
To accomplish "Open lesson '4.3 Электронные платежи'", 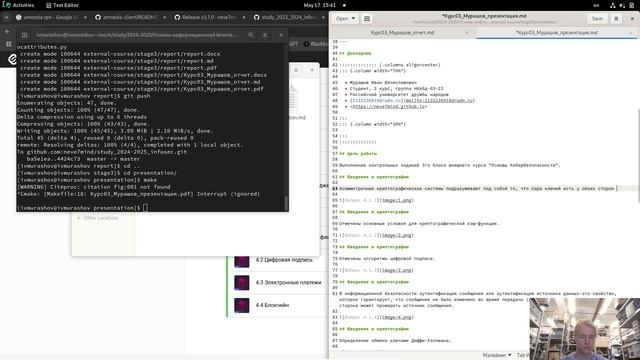I will [x=288, y=282].
